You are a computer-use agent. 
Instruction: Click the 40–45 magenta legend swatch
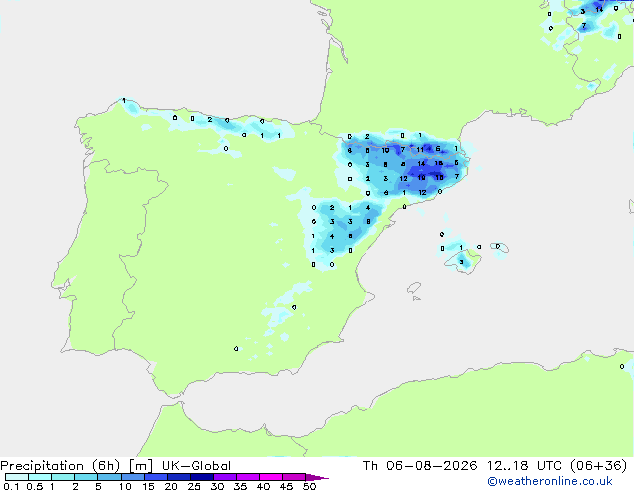point(271,477)
